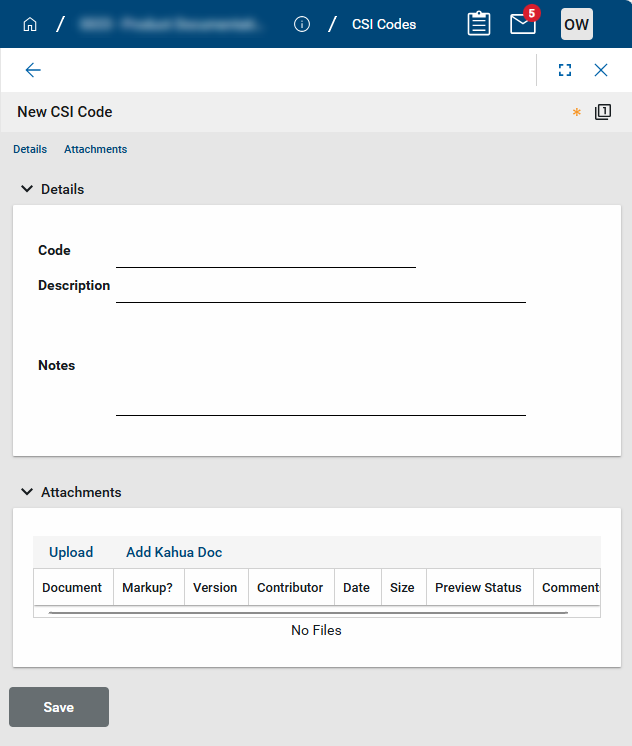
Task: Click the back arrow icon
Action: 33,70
